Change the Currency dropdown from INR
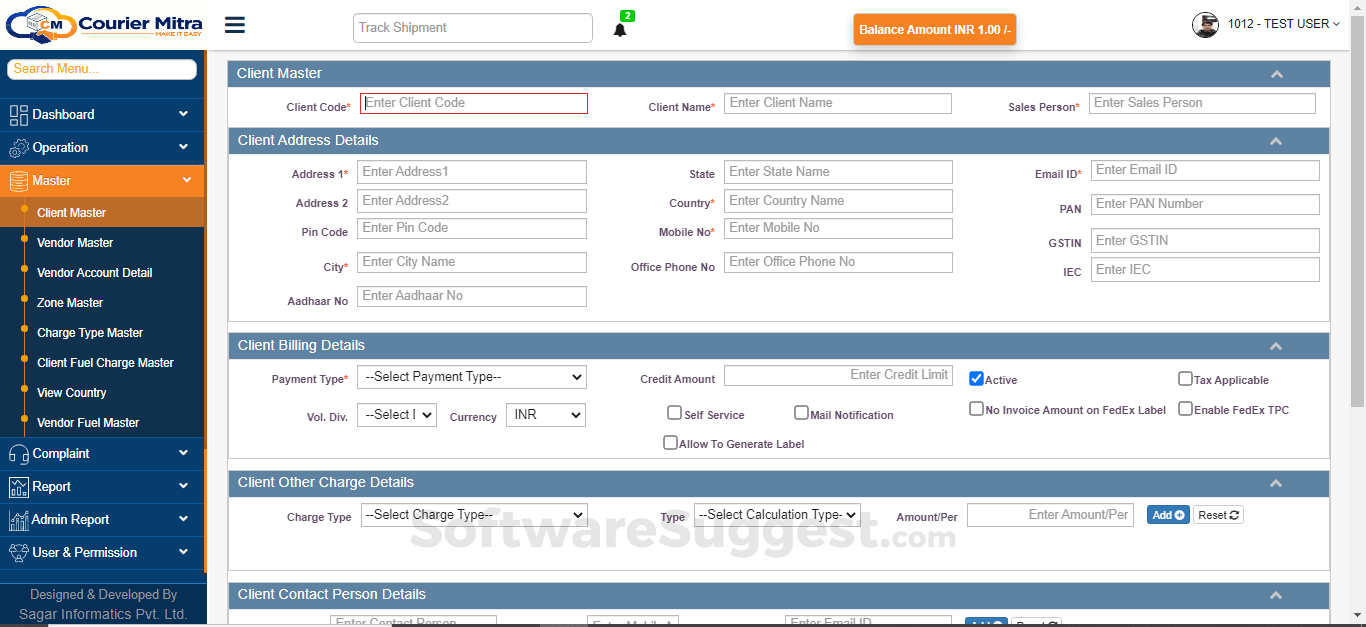Image resolution: width=1366 pixels, height=627 pixels. coord(545,414)
